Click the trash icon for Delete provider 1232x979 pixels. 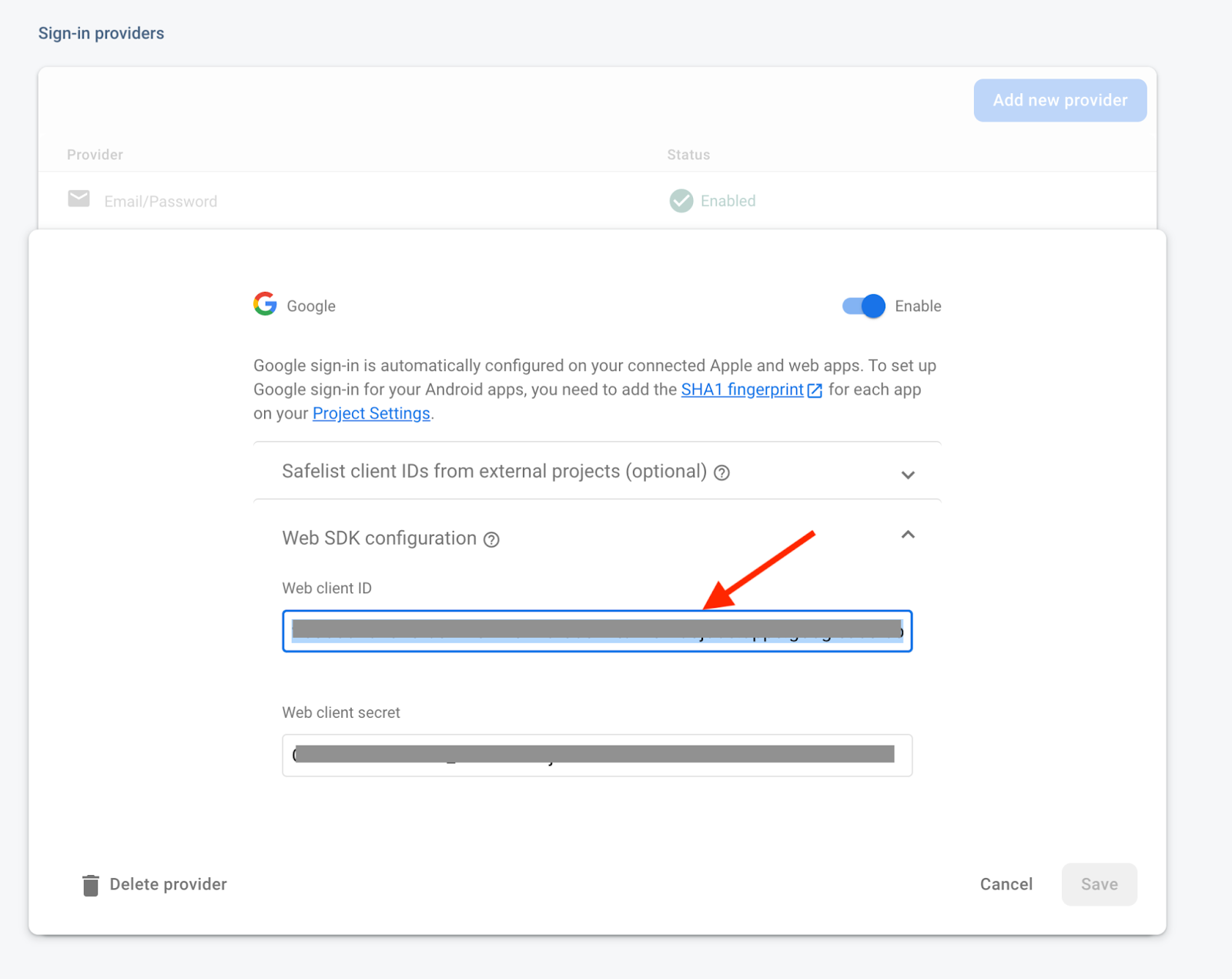pyautogui.click(x=91, y=885)
